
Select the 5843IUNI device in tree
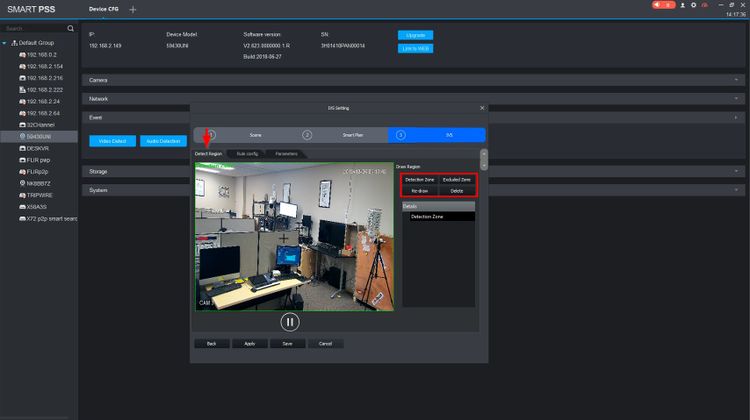coord(41,135)
